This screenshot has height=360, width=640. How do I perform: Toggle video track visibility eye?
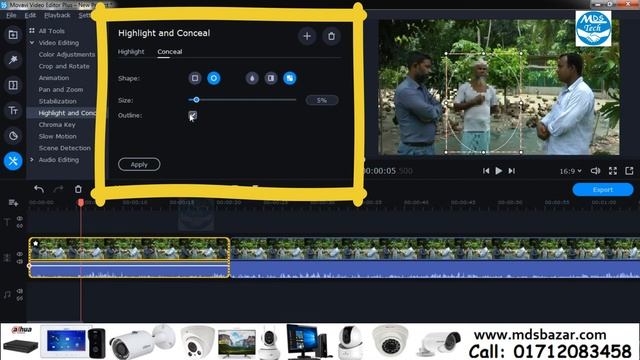coord(20,254)
